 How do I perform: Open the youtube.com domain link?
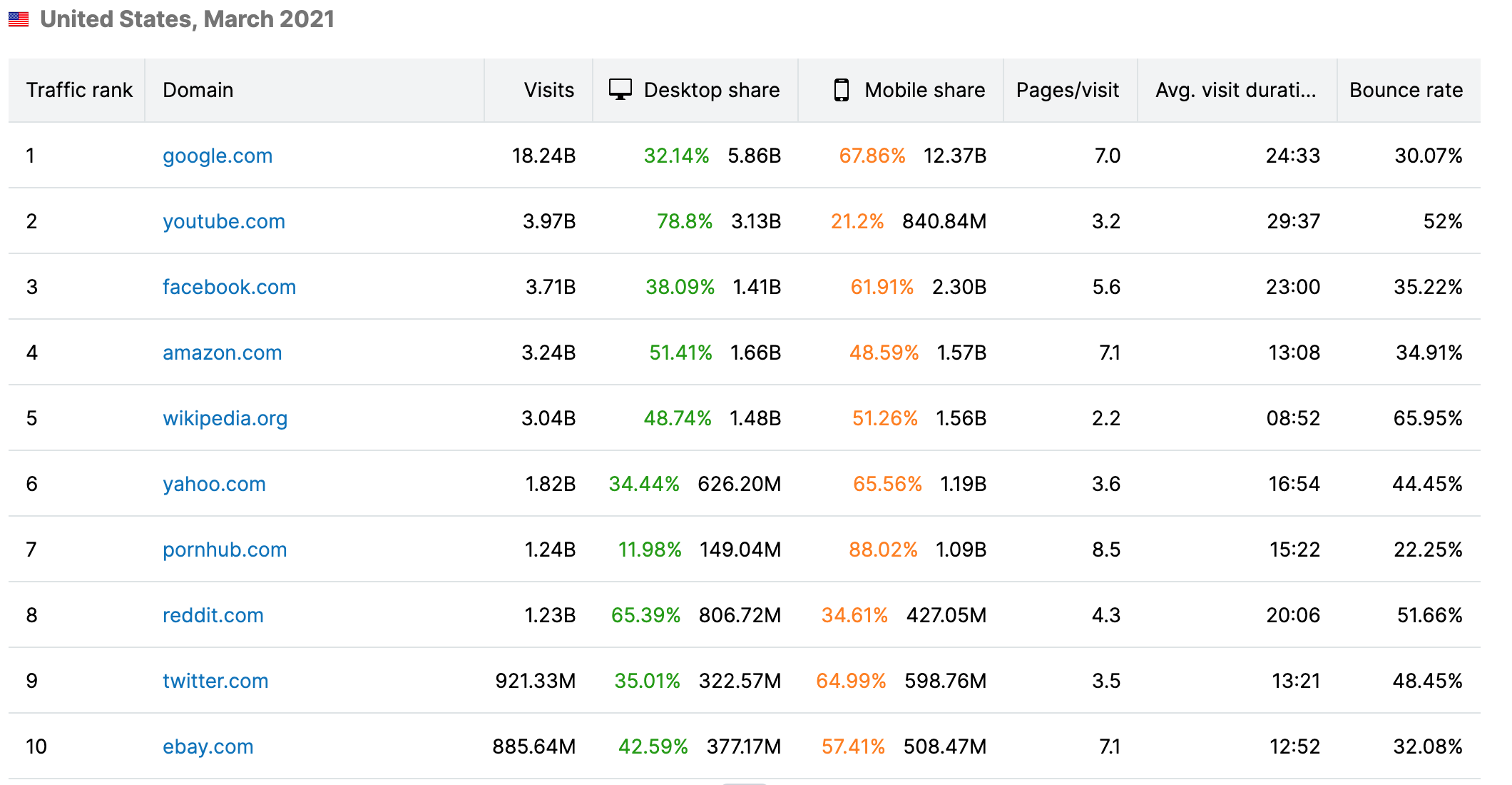[x=224, y=221]
